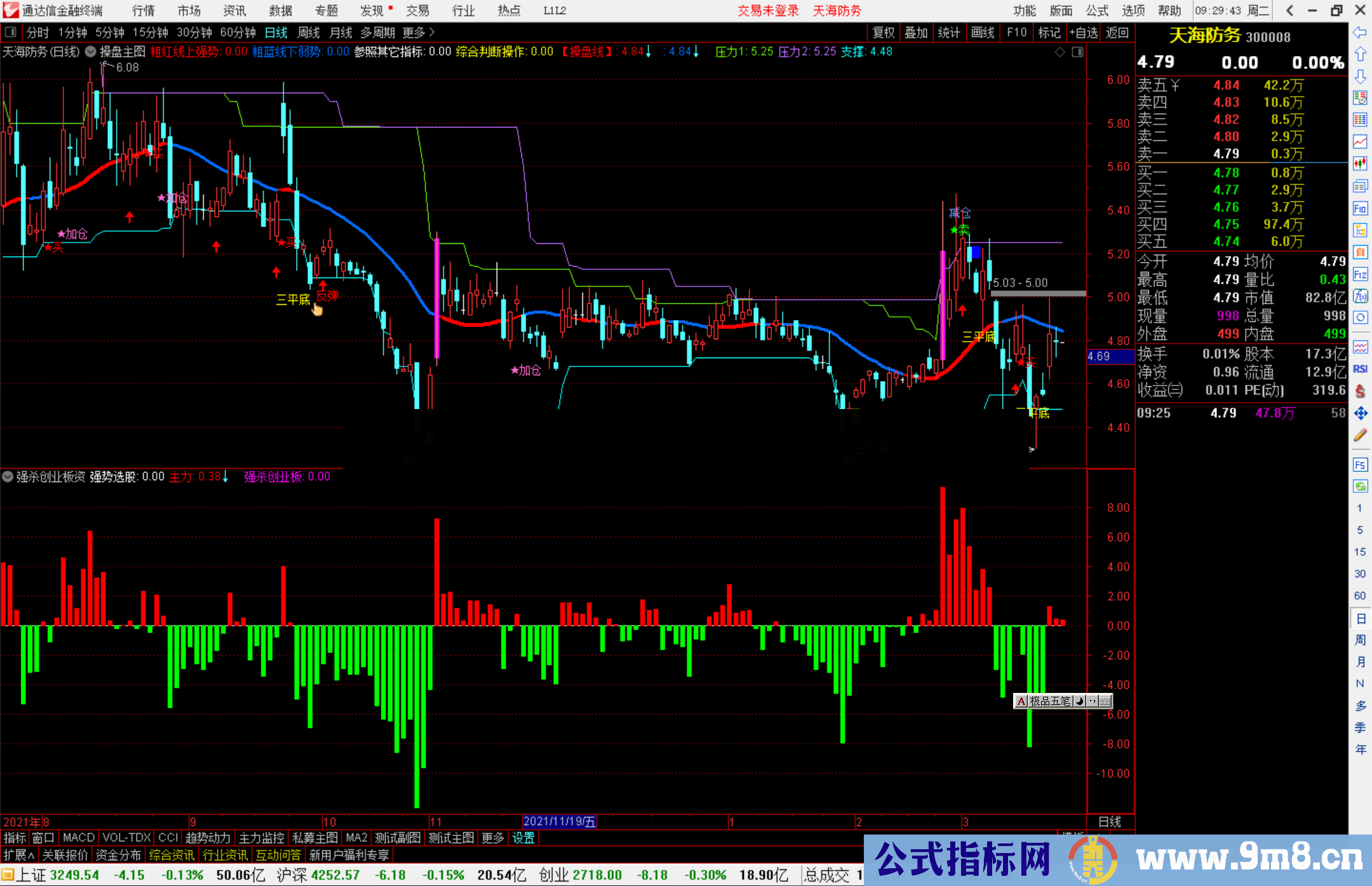Click the 2021/11/19 date marker on timeline
The image size is (1372, 886).
coord(559,822)
